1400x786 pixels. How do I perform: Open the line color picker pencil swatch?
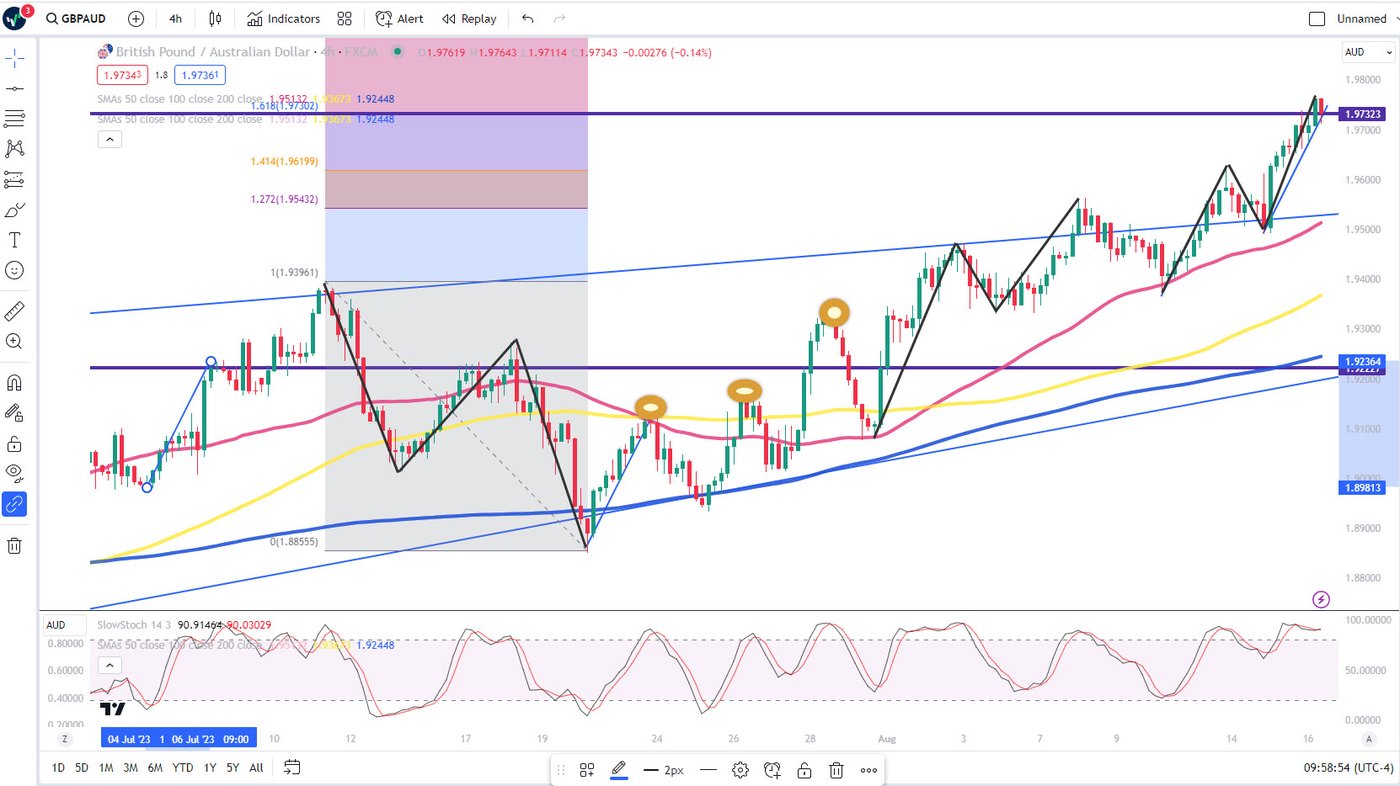618,770
